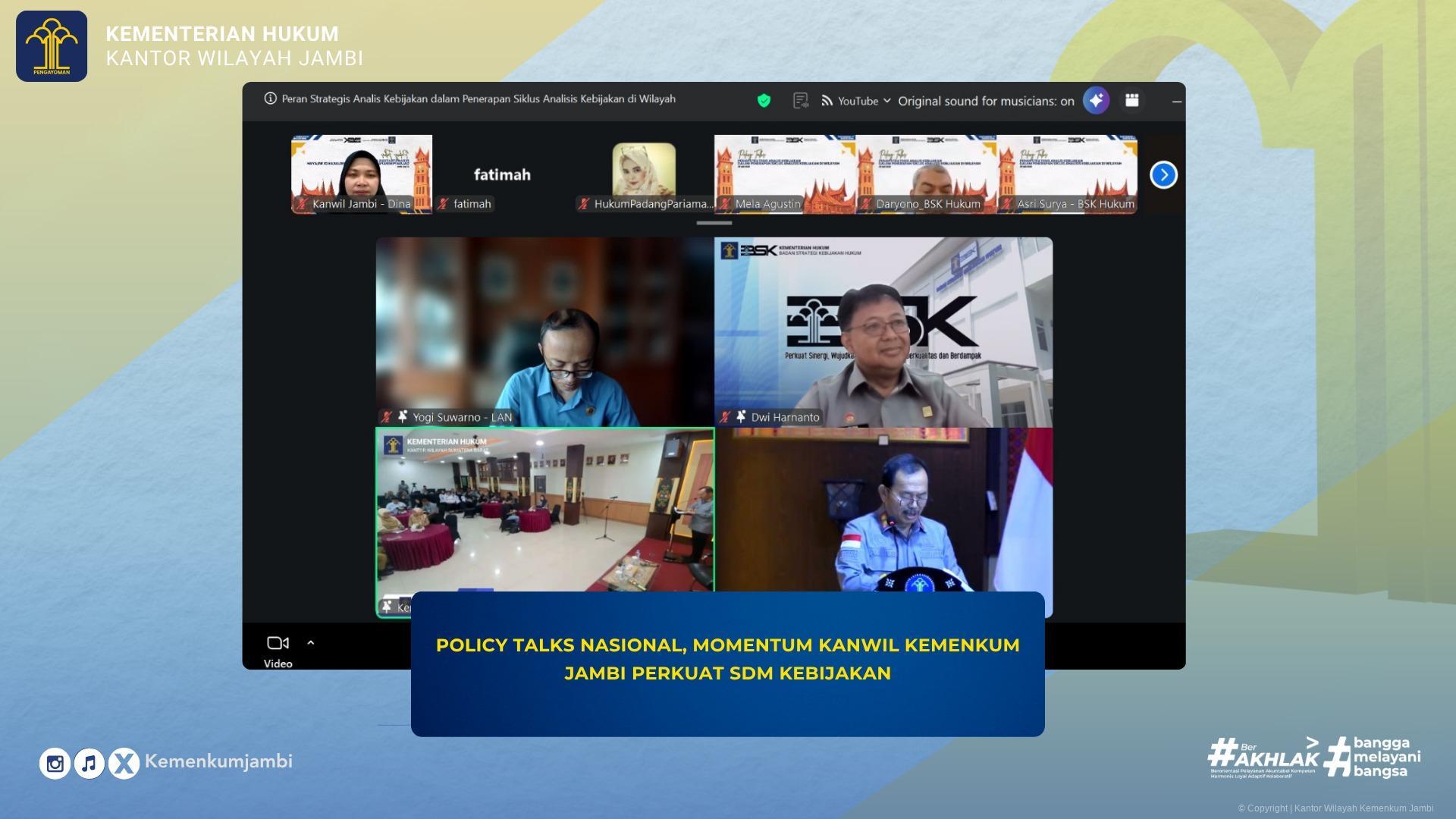Click pin icon on Yogi Suwarno tile
The height and width of the screenshot is (819, 1456).
coord(402,416)
